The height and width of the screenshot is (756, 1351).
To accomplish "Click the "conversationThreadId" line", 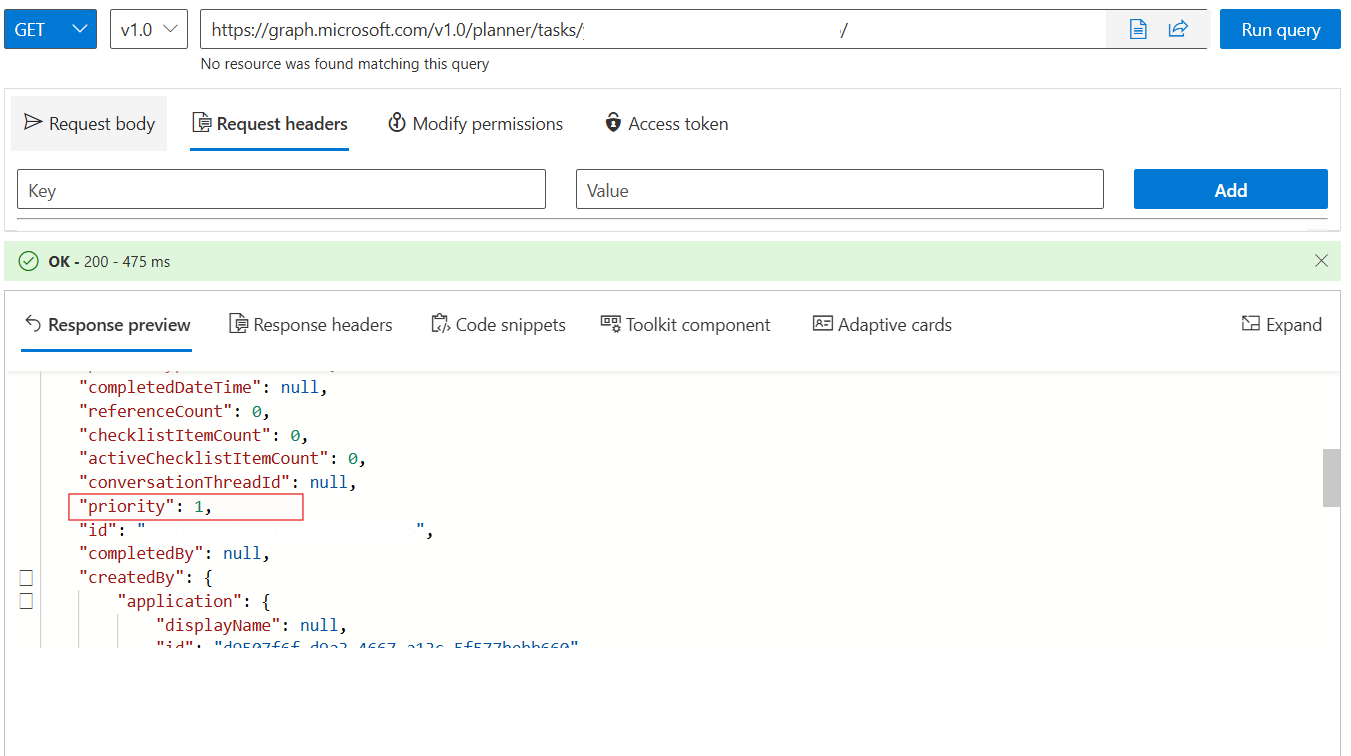I will (218, 482).
